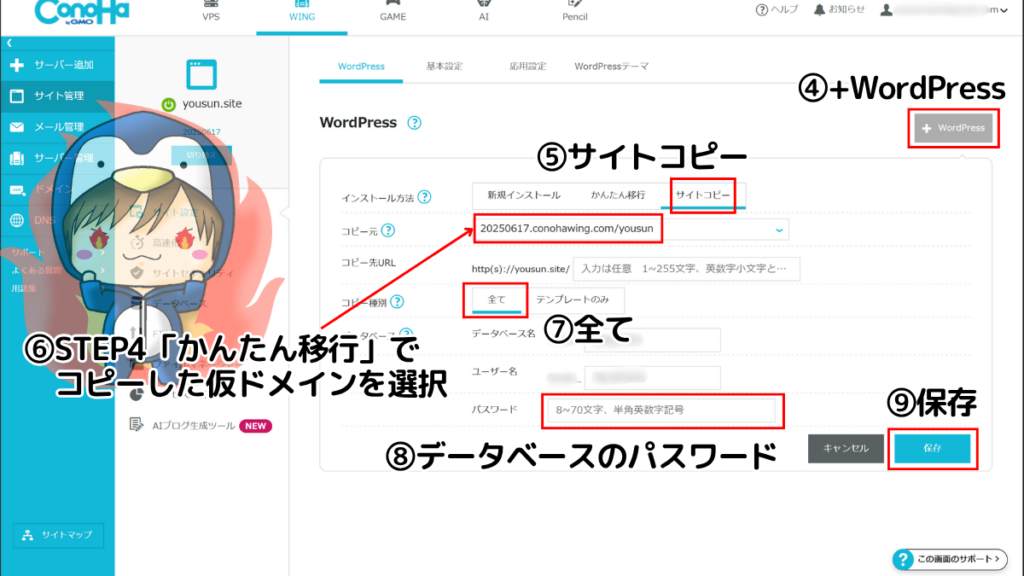Click the ドメイン sidebar icon
Viewport: 1024px width, 576px height.
(x=17, y=189)
